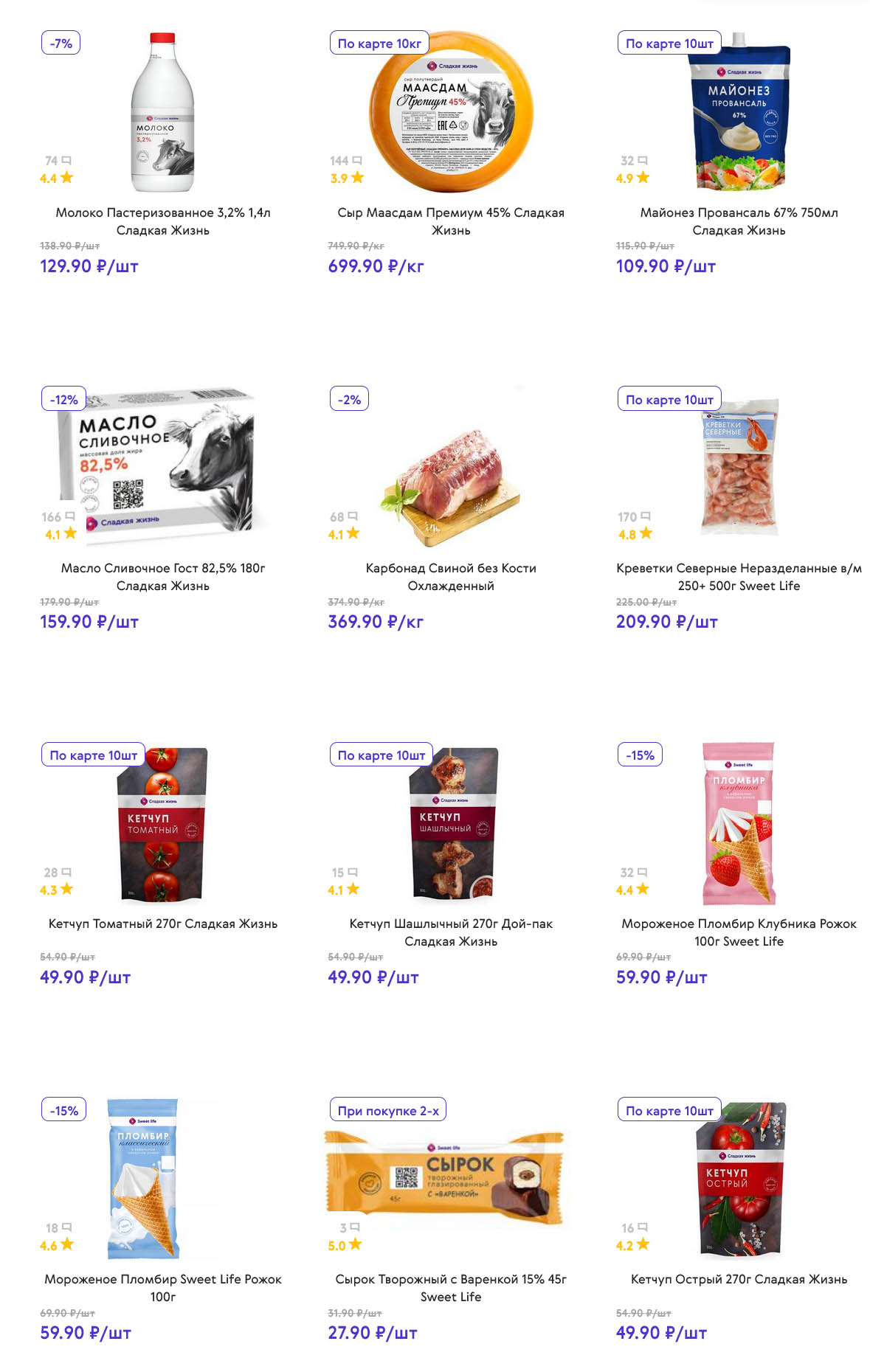Click the 'По карте 10кг' badge on cheese

[x=379, y=44]
